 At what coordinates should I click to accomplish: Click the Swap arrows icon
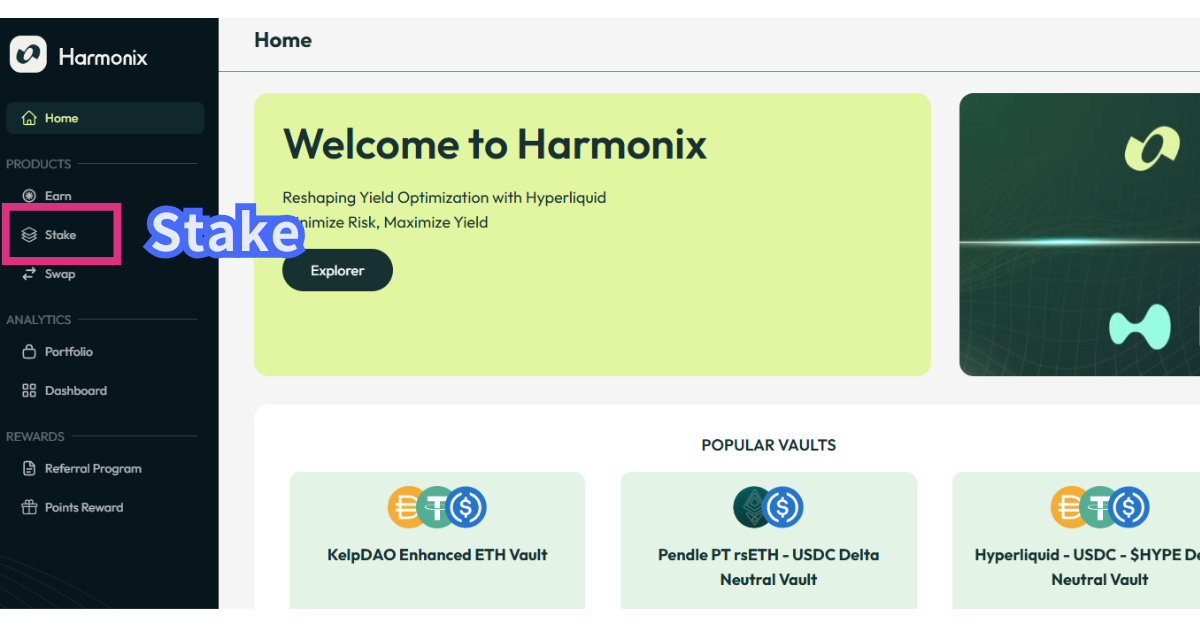[29, 274]
